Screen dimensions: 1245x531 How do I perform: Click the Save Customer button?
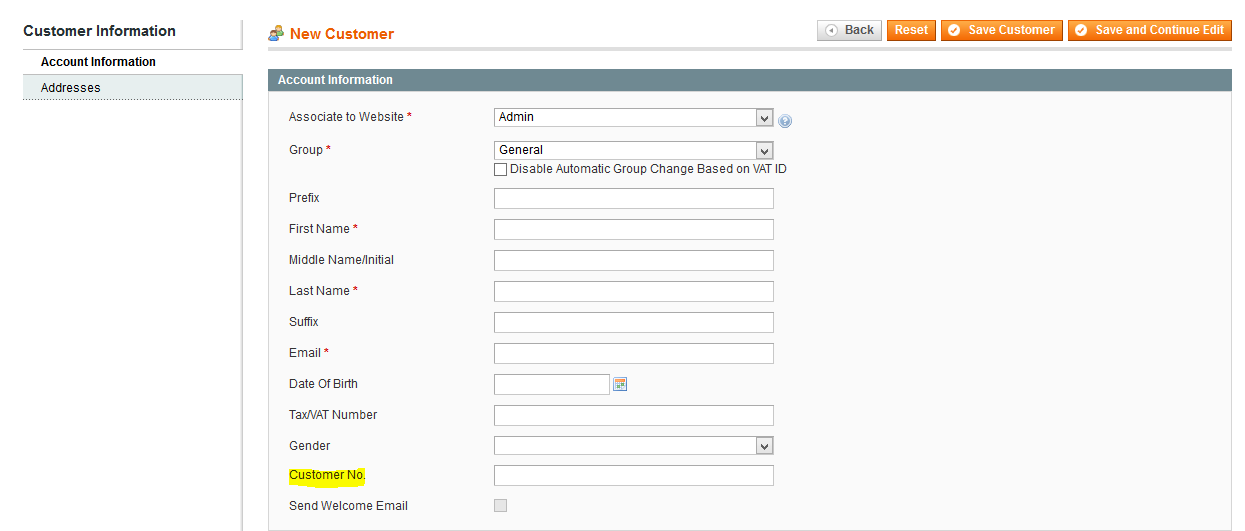(x=1001, y=30)
